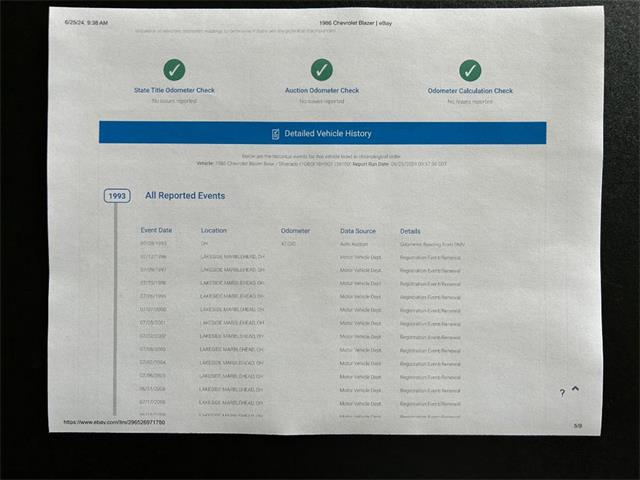Viewport: 640px width, 480px height.
Task: Click the green checkmark above Auction Odometer Check
Action: (x=322, y=70)
